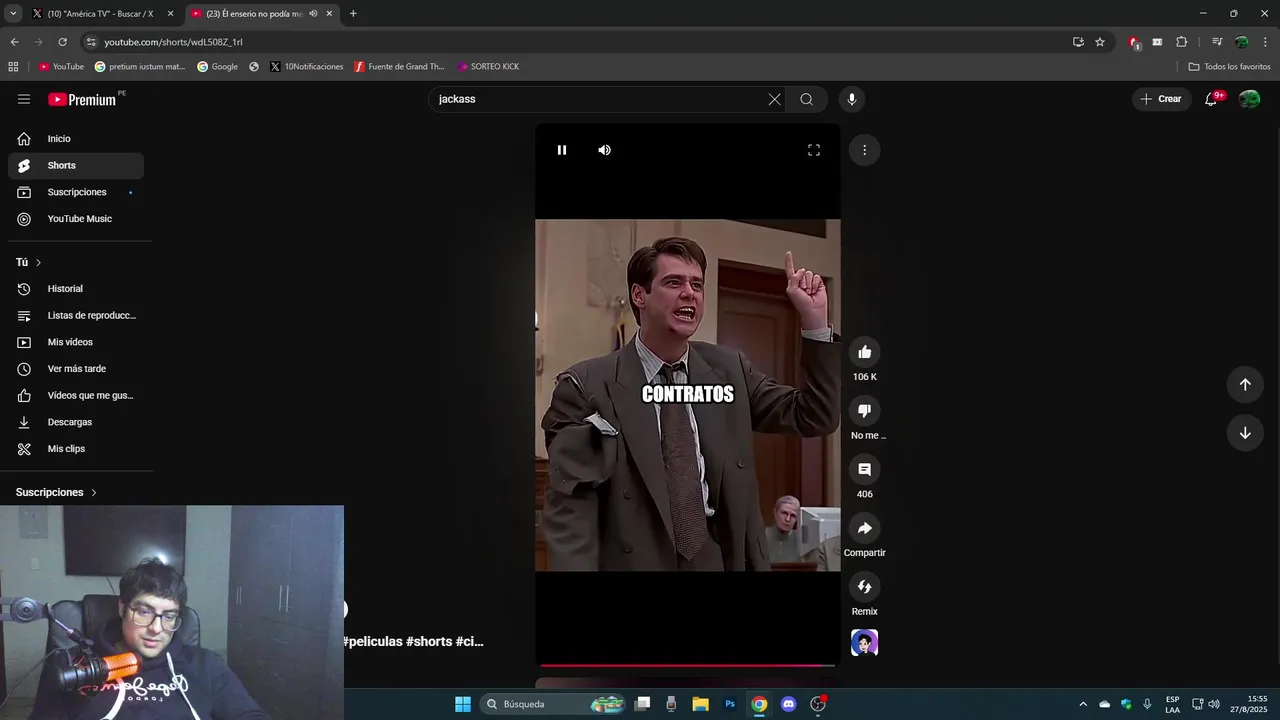Click the search magnifier button
Screen dimensions: 1280x720
[806, 99]
